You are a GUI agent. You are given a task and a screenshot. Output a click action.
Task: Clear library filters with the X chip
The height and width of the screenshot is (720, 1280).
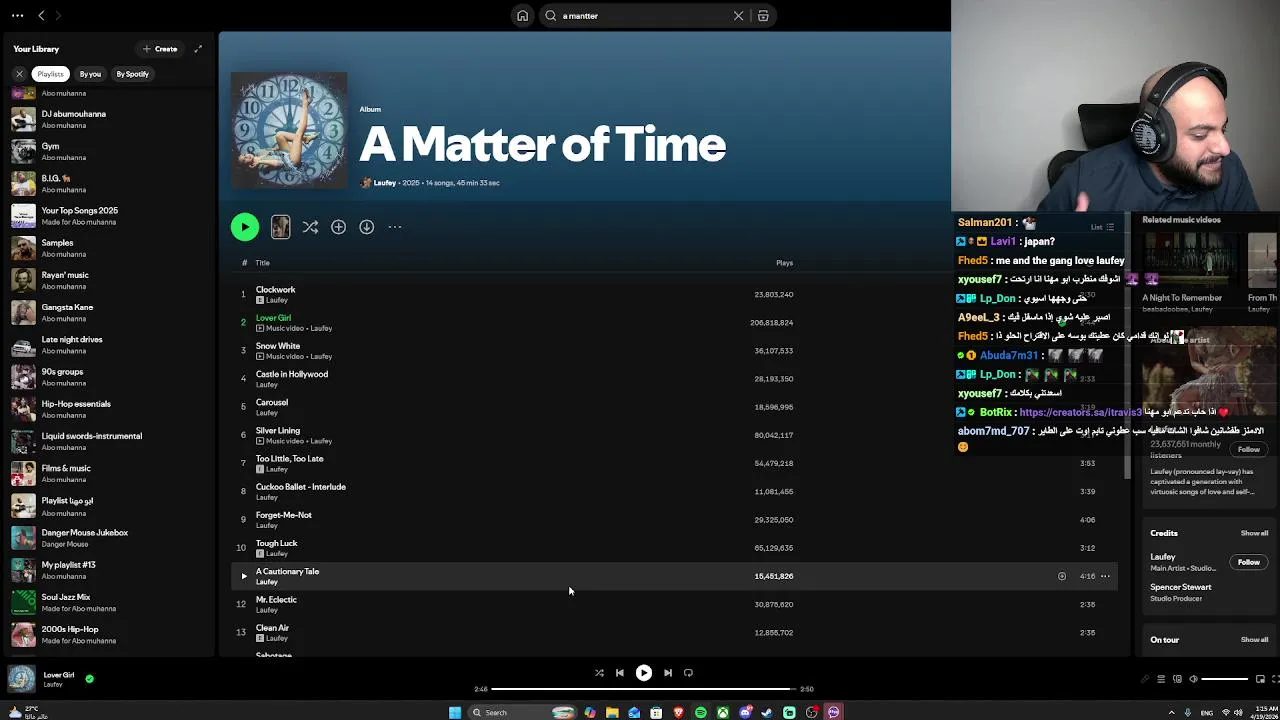click(19, 74)
